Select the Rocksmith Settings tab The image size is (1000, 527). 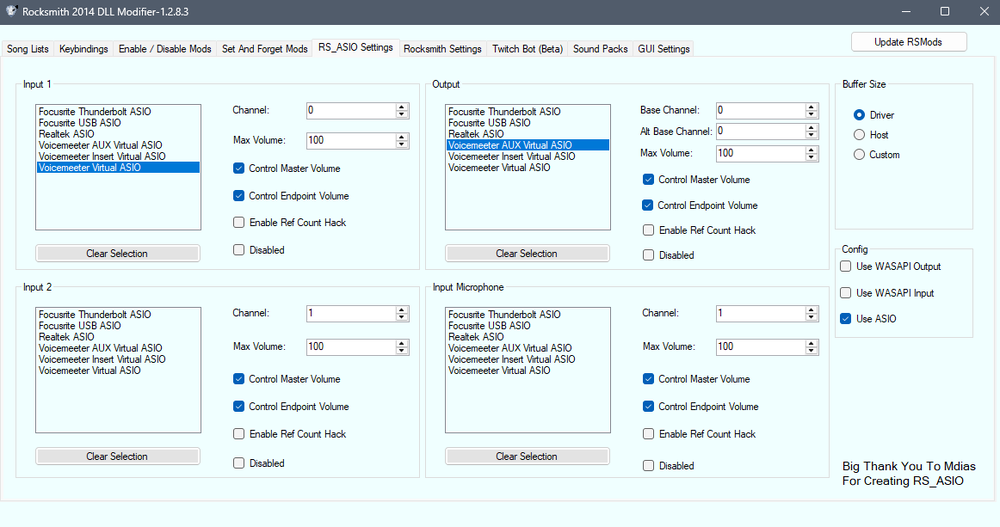[443, 48]
